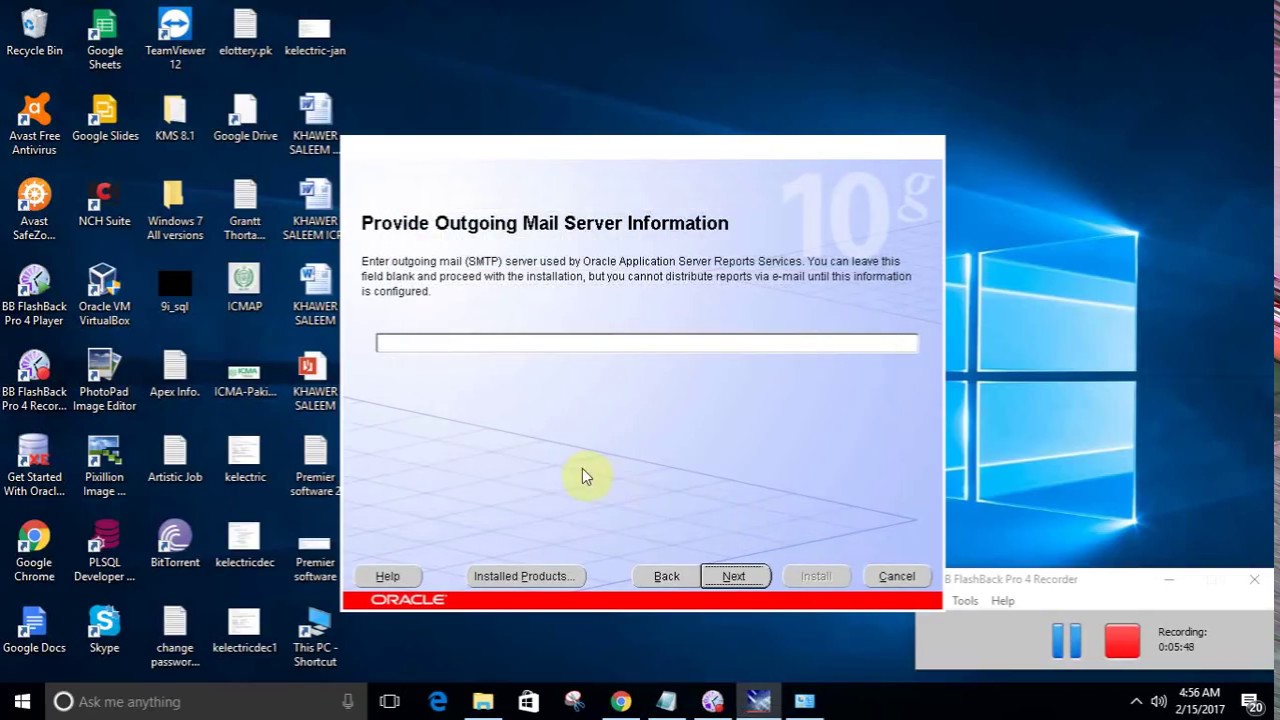
Task: Select the ICMAP desktop icon
Action: [245, 289]
